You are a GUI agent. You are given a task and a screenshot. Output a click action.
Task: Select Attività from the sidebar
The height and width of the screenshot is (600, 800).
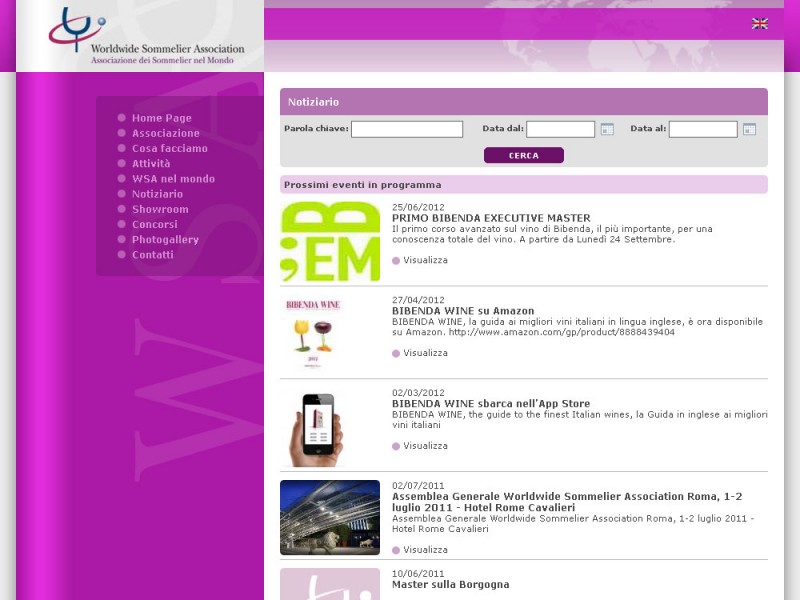point(151,163)
